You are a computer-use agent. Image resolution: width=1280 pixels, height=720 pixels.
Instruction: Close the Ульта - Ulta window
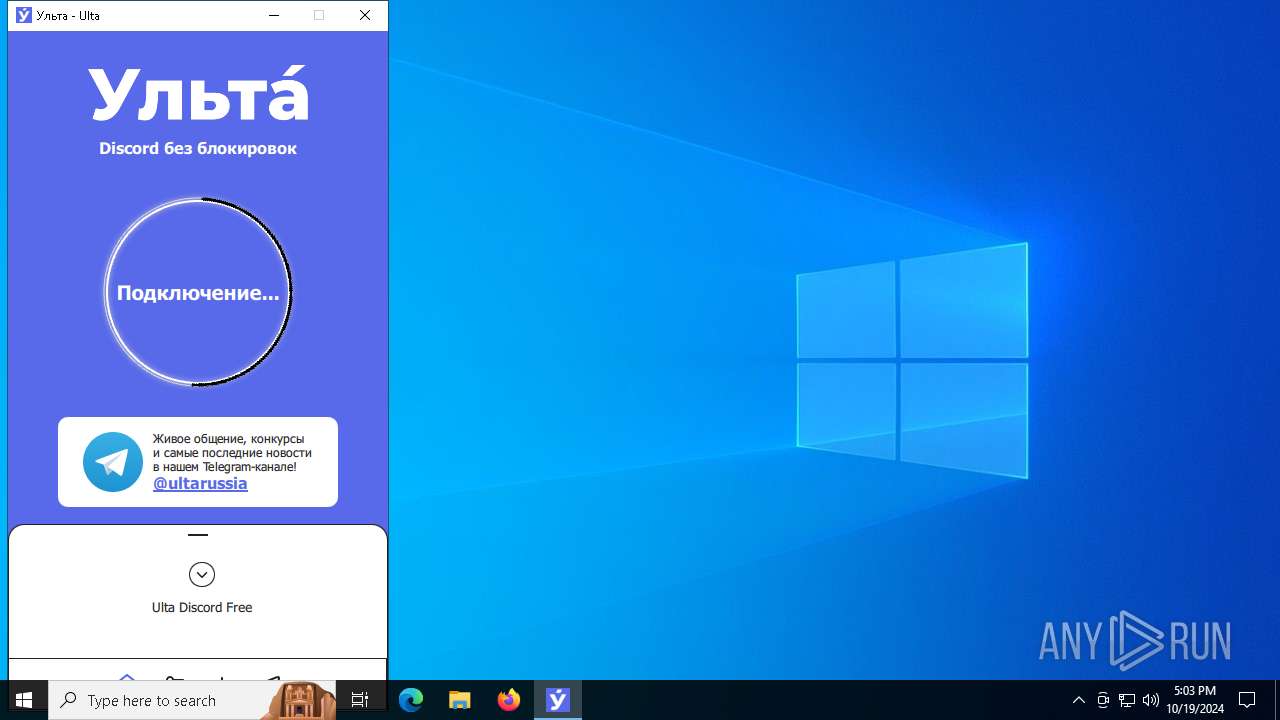(365, 15)
